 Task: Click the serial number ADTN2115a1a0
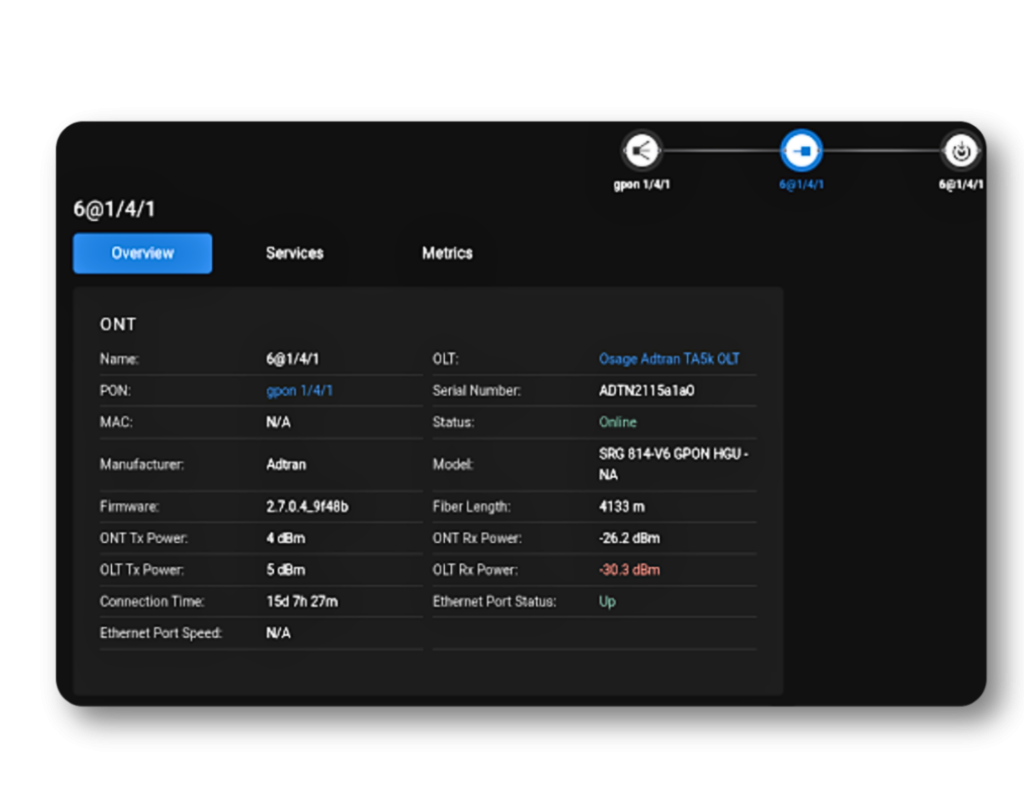click(646, 390)
